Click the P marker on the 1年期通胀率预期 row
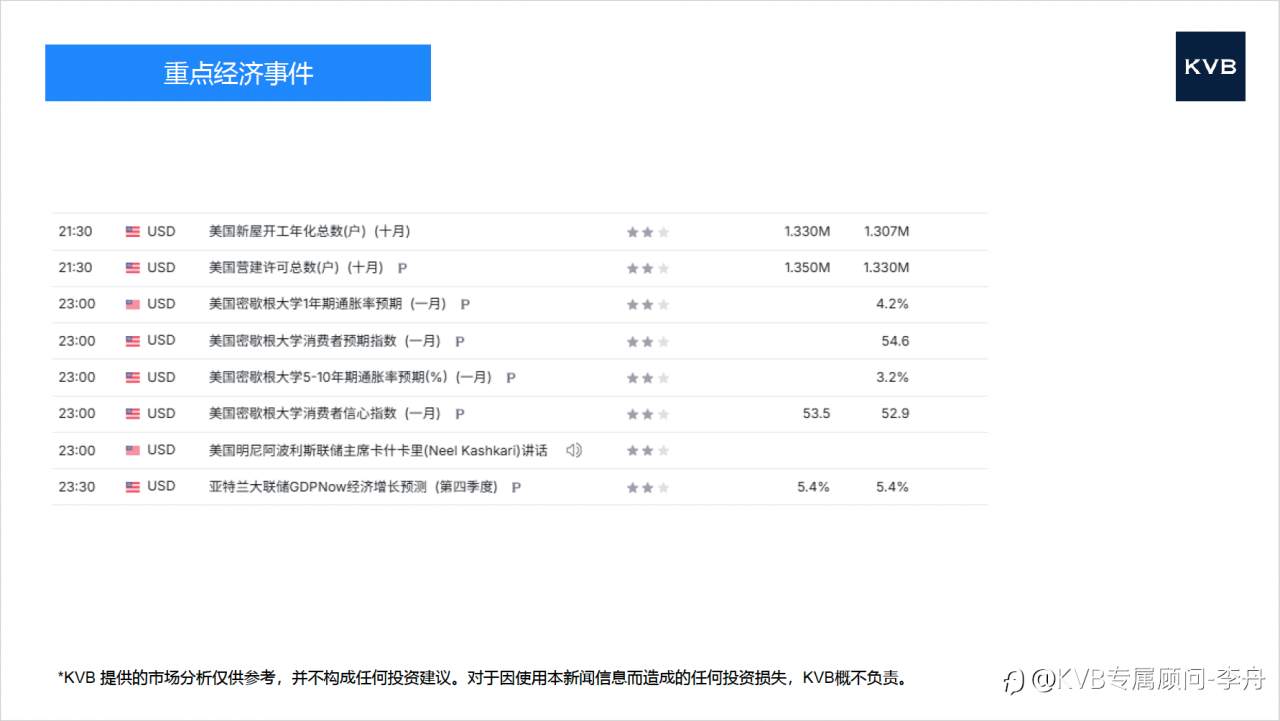The image size is (1280, 721). pos(464,304)
